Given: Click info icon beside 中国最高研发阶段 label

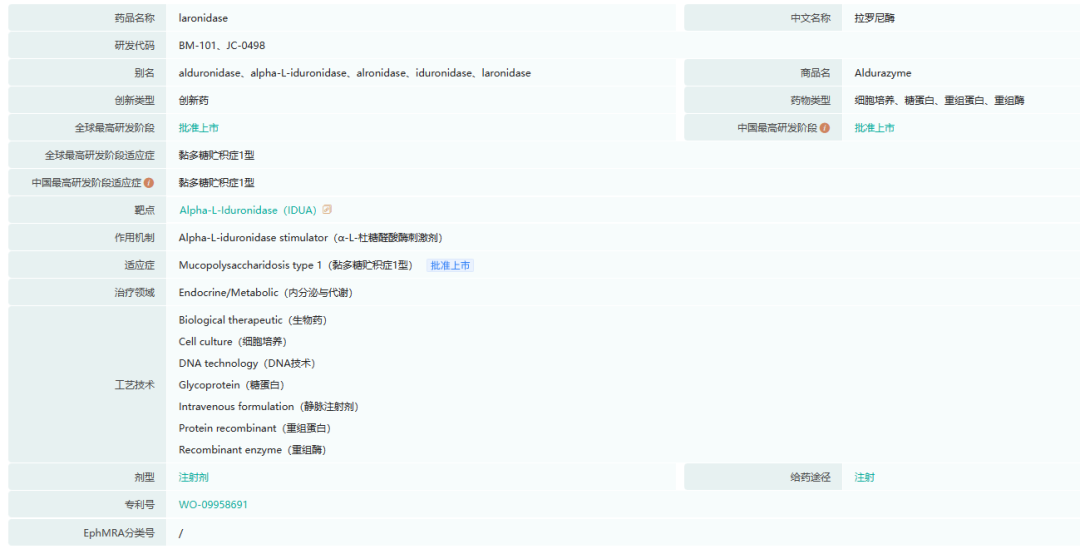Looking at the screenshot, I should (x=825, y=128).
